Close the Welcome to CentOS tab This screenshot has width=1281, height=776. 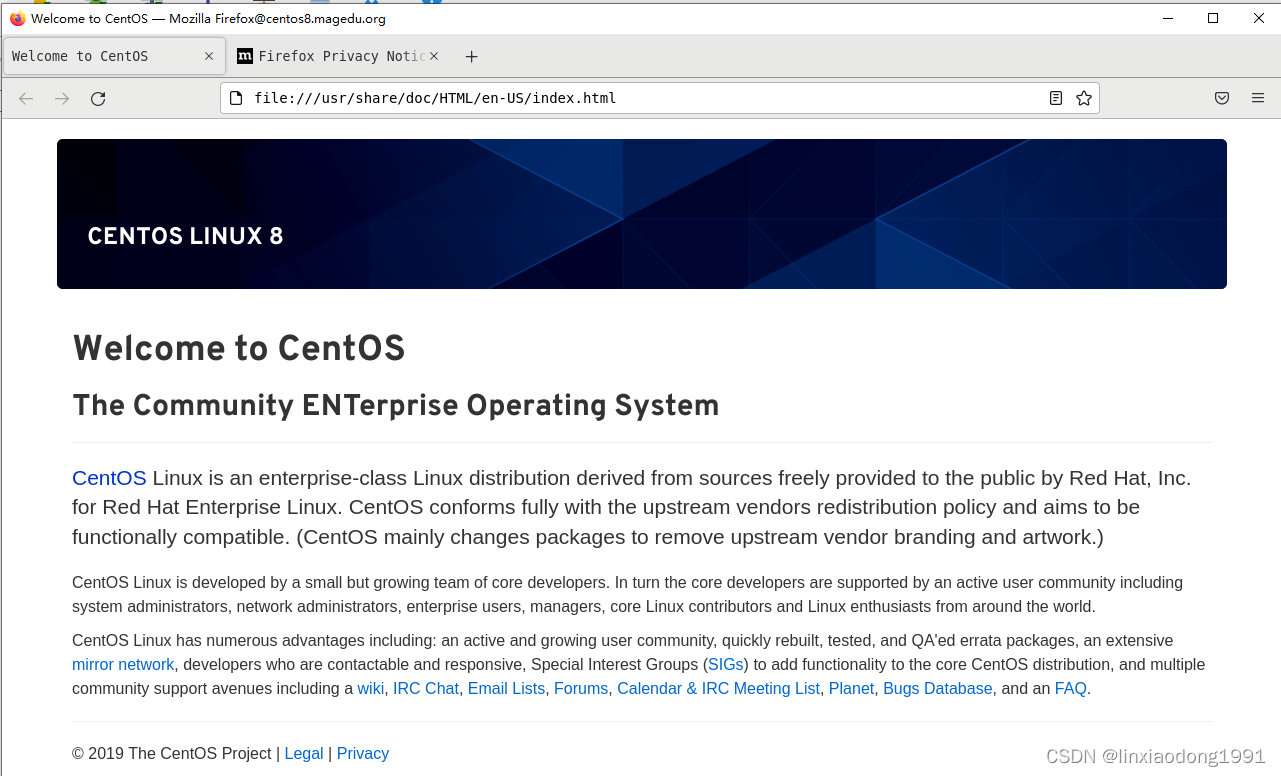tap(209, 56)
